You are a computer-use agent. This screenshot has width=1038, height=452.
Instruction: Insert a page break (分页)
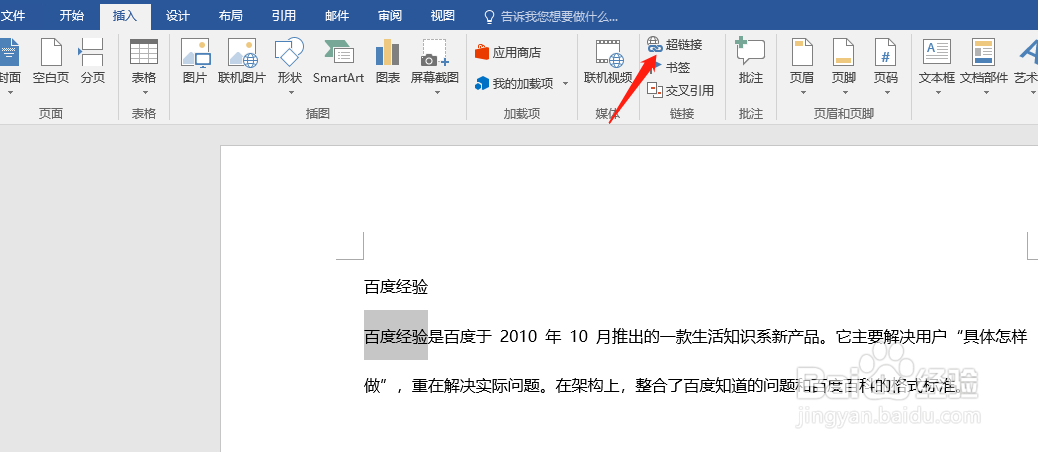(x=93, y=61)
